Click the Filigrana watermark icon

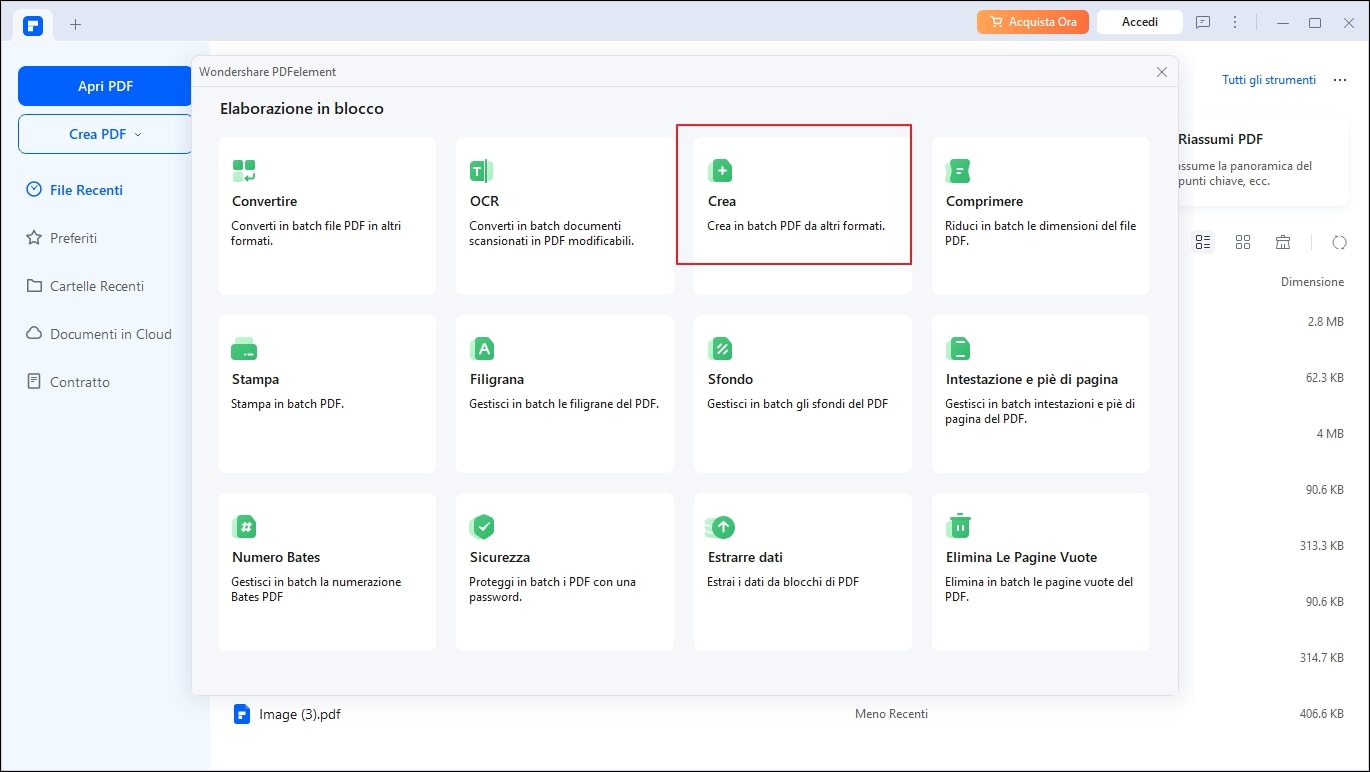tap(482, 349)
